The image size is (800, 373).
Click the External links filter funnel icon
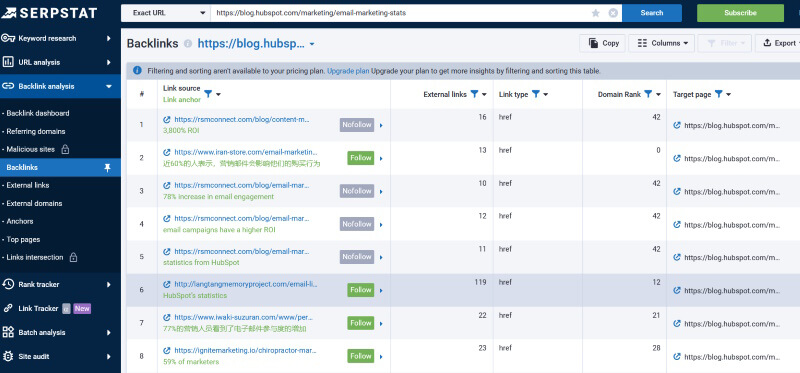pos(474,94)
